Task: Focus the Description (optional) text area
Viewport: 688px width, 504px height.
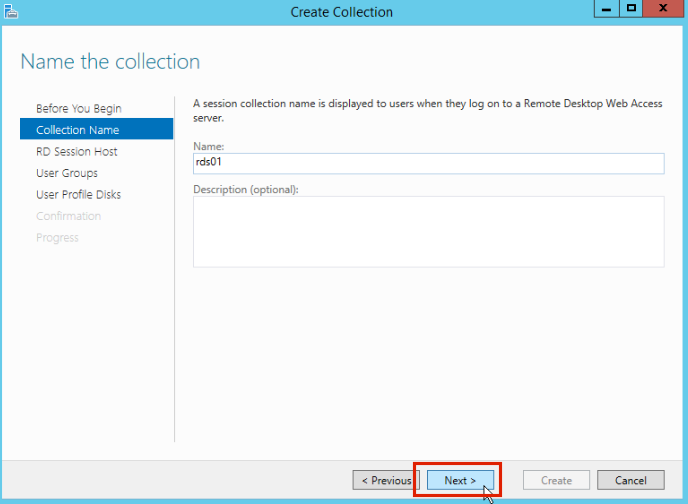Action: tap(428, 232)
